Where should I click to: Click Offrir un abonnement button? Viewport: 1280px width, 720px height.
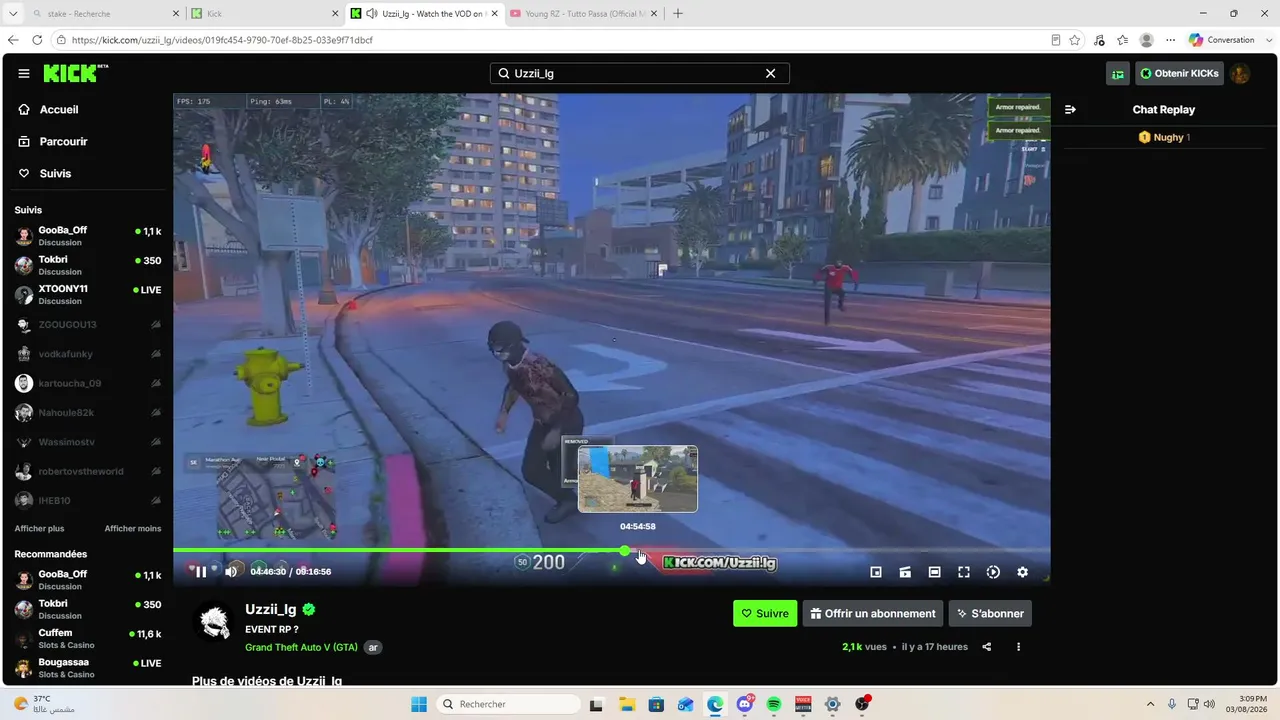coord(874,614)
